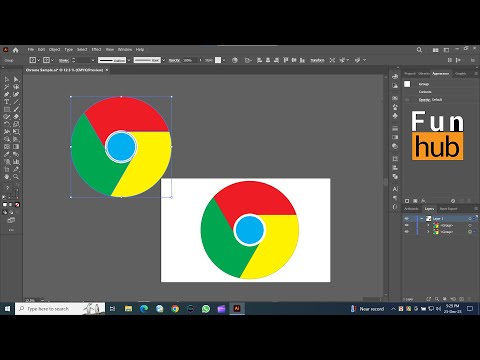The width and height of the screenshot is (480, 360).
Task: Switch to Gradient fill mode button
Action: (x=11, y=205)
